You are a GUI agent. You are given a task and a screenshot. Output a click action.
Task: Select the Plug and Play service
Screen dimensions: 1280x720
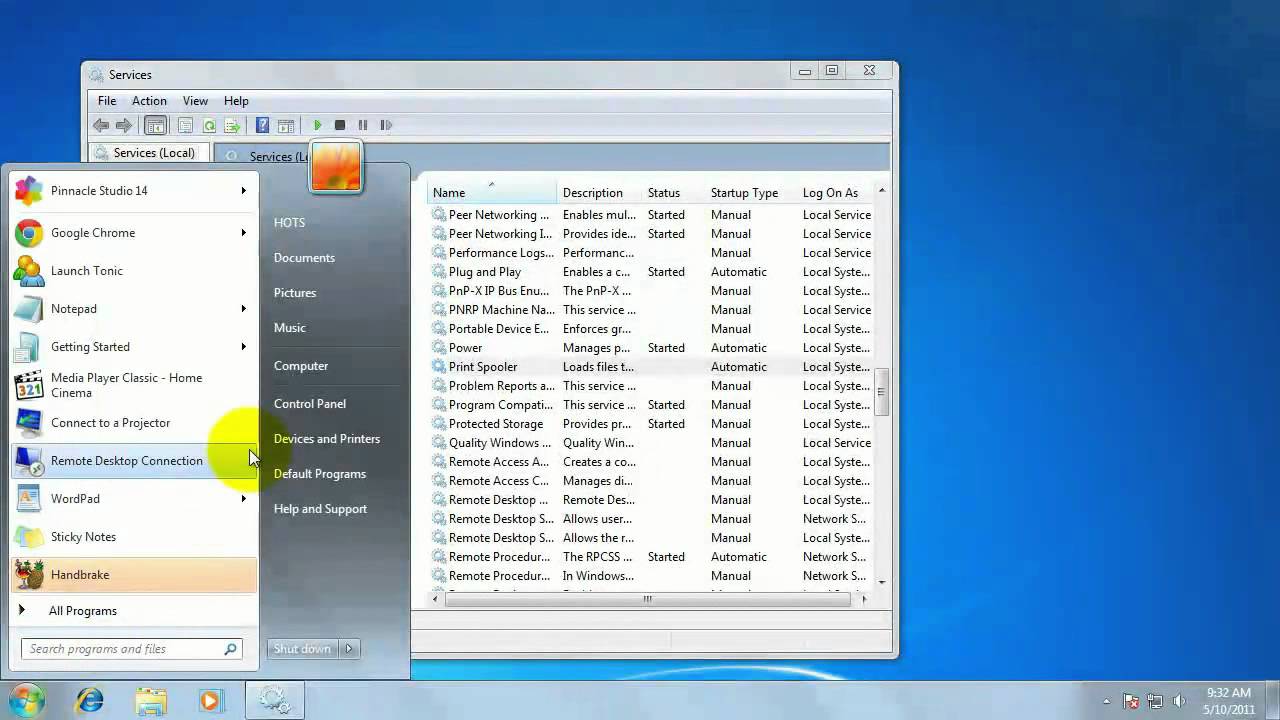coord(652,272)
